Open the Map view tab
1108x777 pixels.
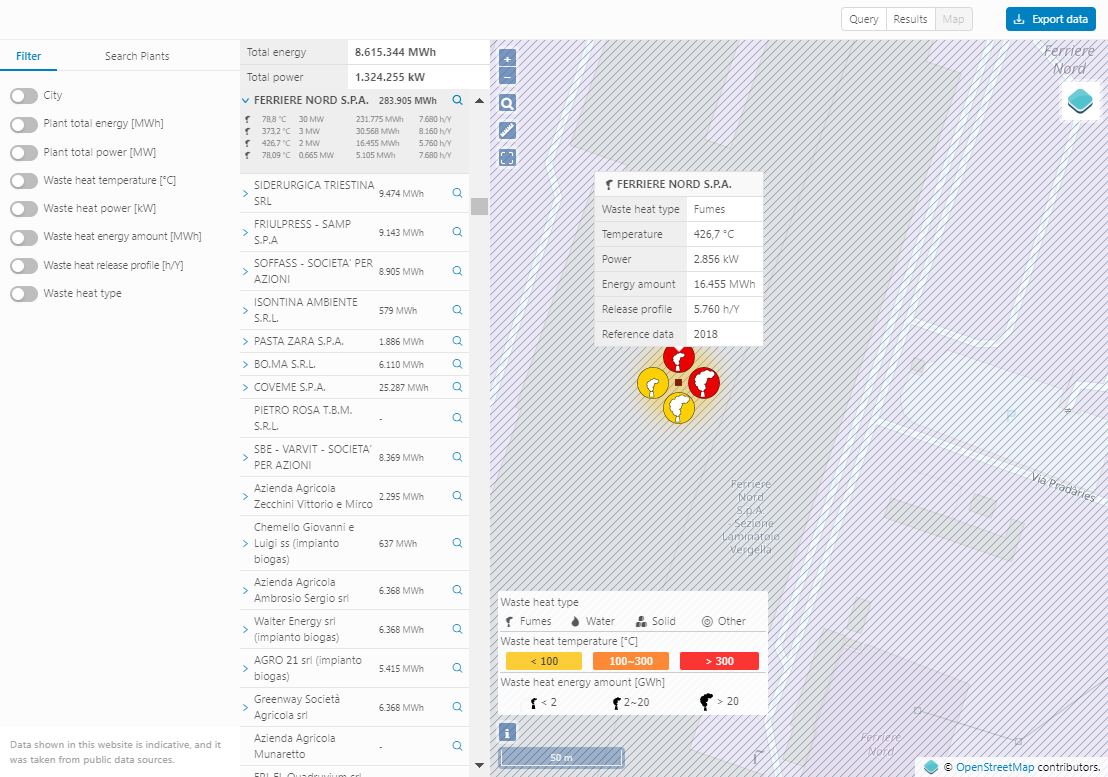pyautogui.click(x=953, y=19)
